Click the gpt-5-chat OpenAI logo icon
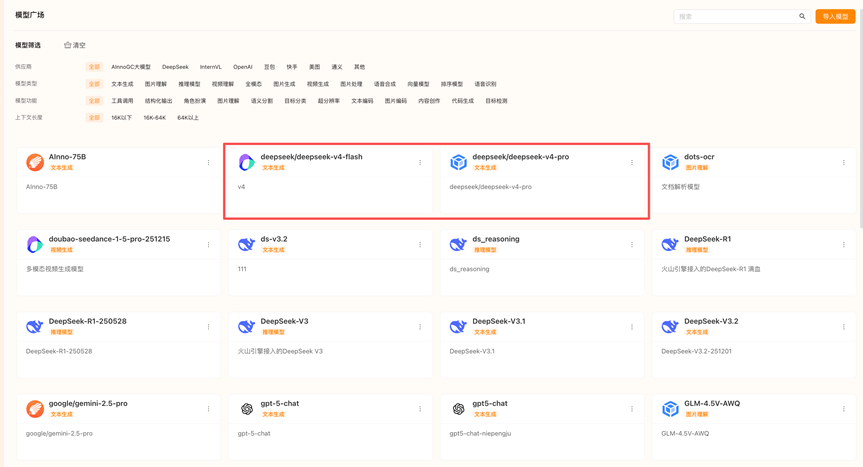Screen dimensions: 863x467 pyautogui.click(x=247, y=409)
